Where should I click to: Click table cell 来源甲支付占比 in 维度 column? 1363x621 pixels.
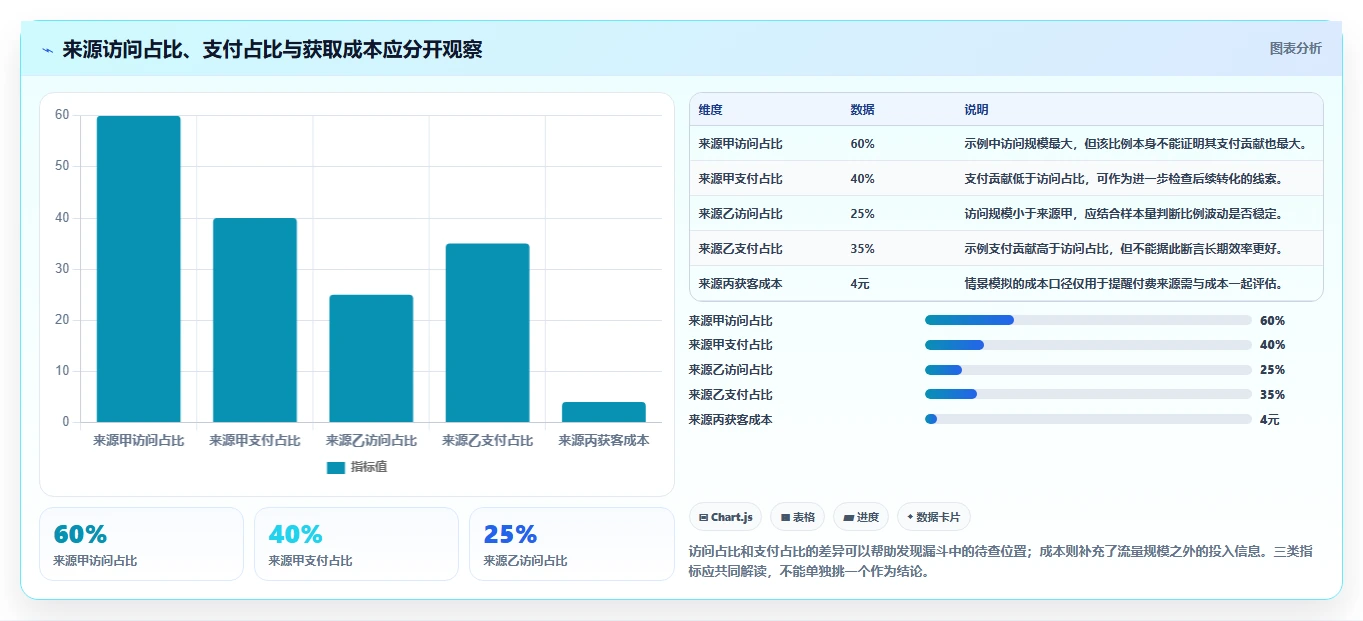coord(740,179)
